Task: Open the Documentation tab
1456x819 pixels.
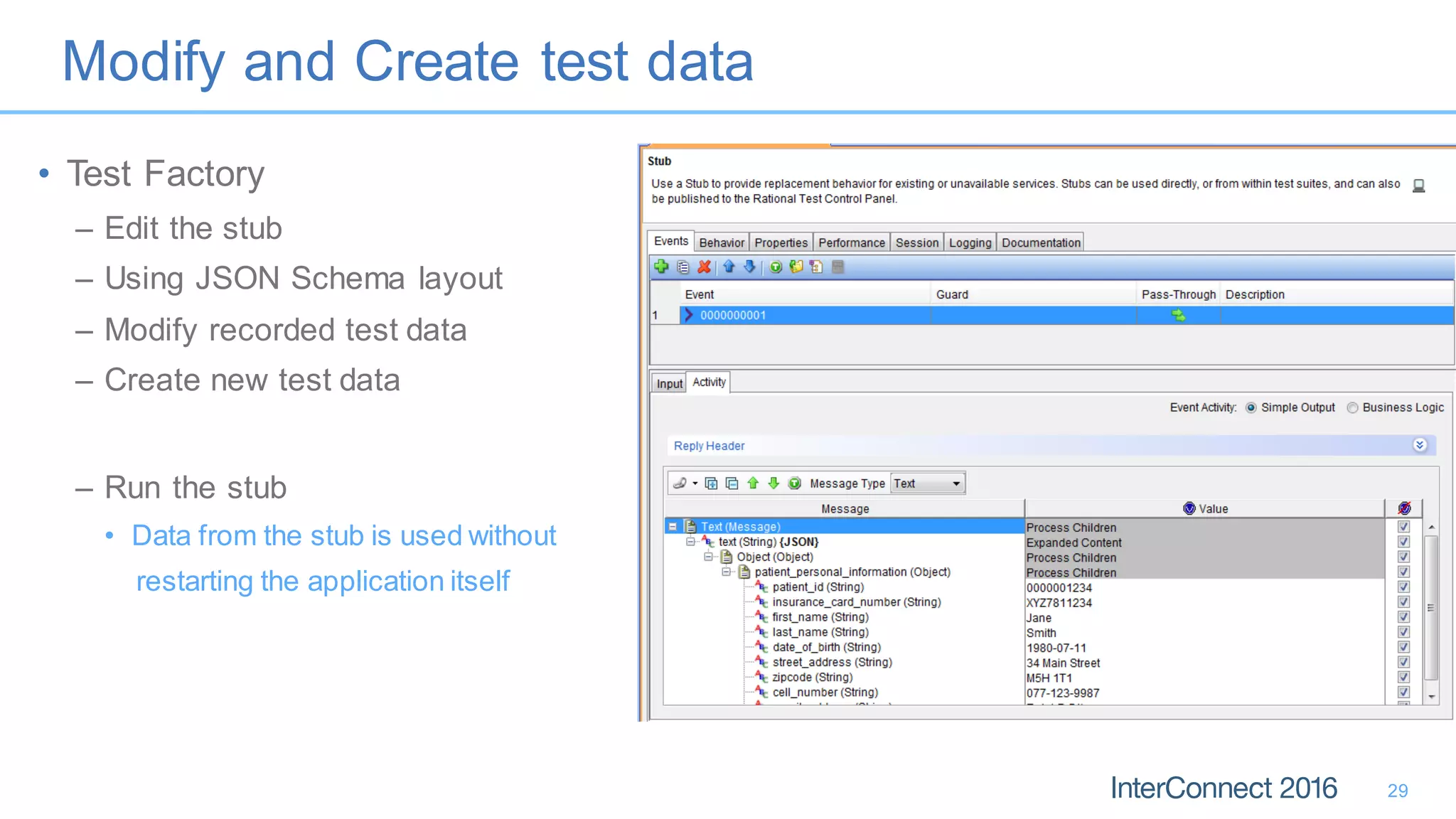Action: [1041, 242]
